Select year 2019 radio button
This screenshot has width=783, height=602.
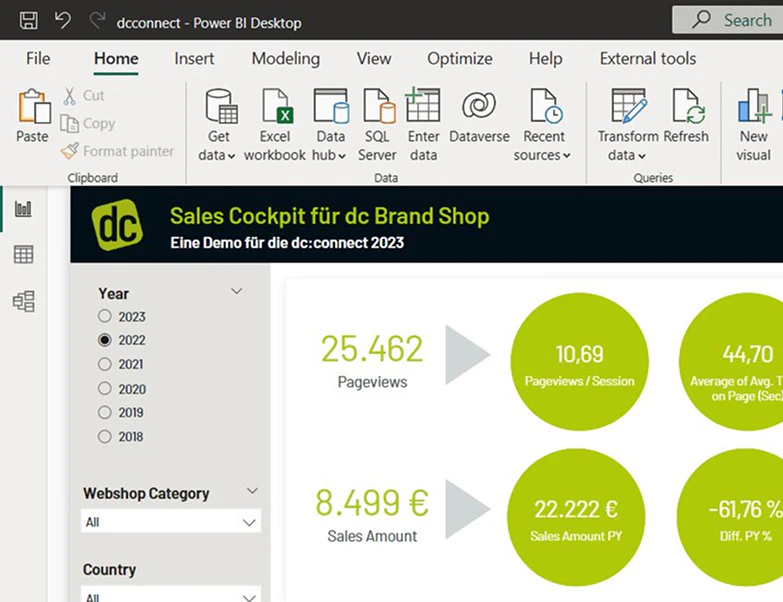point(104,412)
